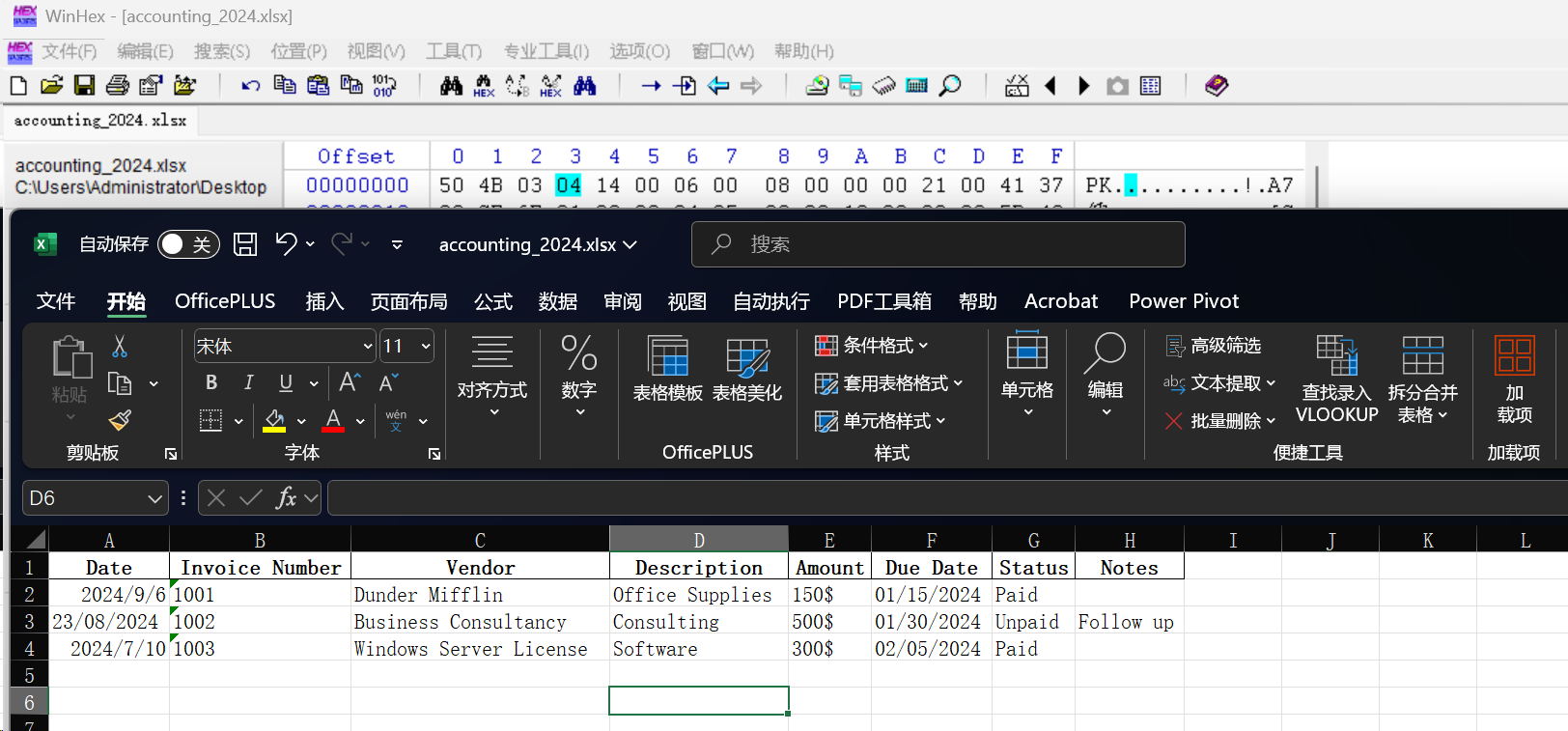Click black binoculars Find Text icon in WinHex
1568x731 pixels.
(451, 86)
